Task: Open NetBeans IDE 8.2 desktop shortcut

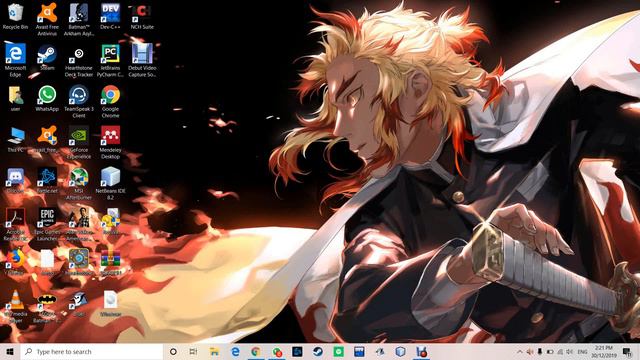Action: (110, 183)
